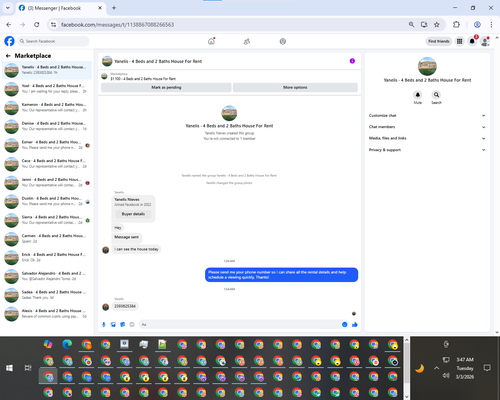Image resolution: width=500 pixels, height=400 pixels.
Task: Open the Esmer conversation
Action: pos(47,145)
